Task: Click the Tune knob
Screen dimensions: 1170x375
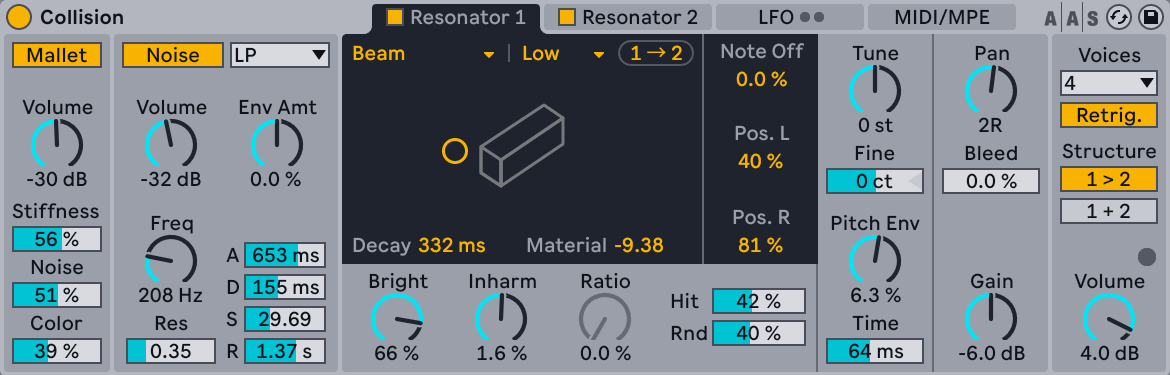Action: click(x=875, y=90)
